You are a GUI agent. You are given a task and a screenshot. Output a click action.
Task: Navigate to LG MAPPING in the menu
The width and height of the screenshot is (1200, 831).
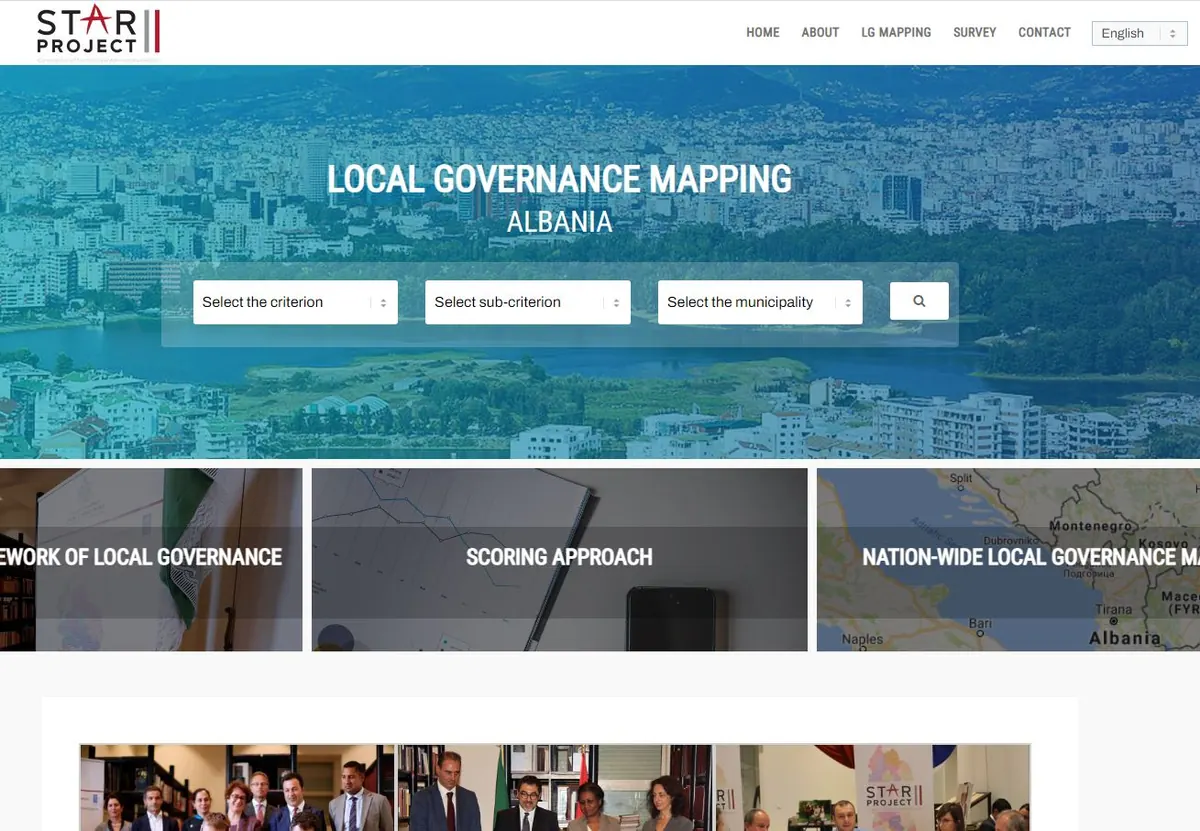896,32
